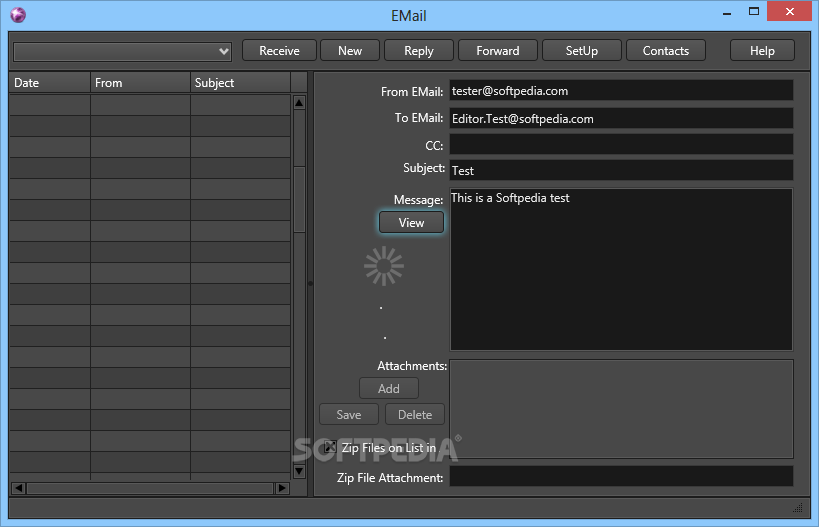The image size is (819, 527).
Task: Click the View button under Message
Action: pos(411,222)
